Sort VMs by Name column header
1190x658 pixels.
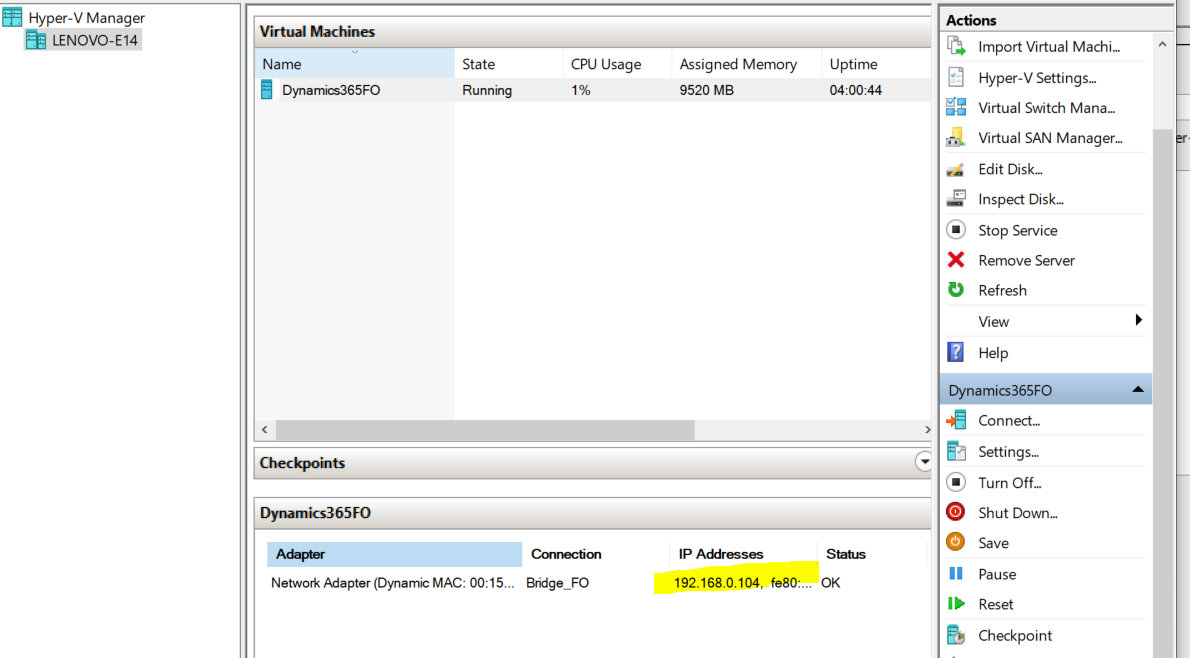tap(354, 64)
